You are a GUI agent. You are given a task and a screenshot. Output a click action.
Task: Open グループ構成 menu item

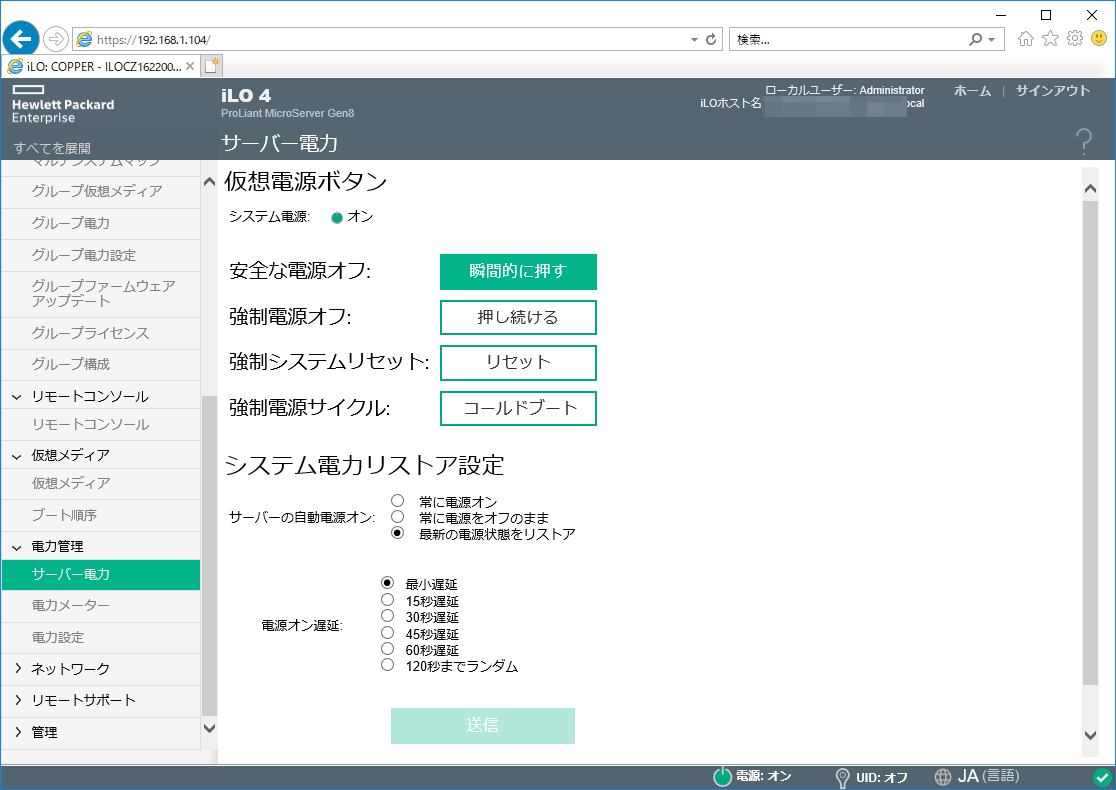point(101,364)
